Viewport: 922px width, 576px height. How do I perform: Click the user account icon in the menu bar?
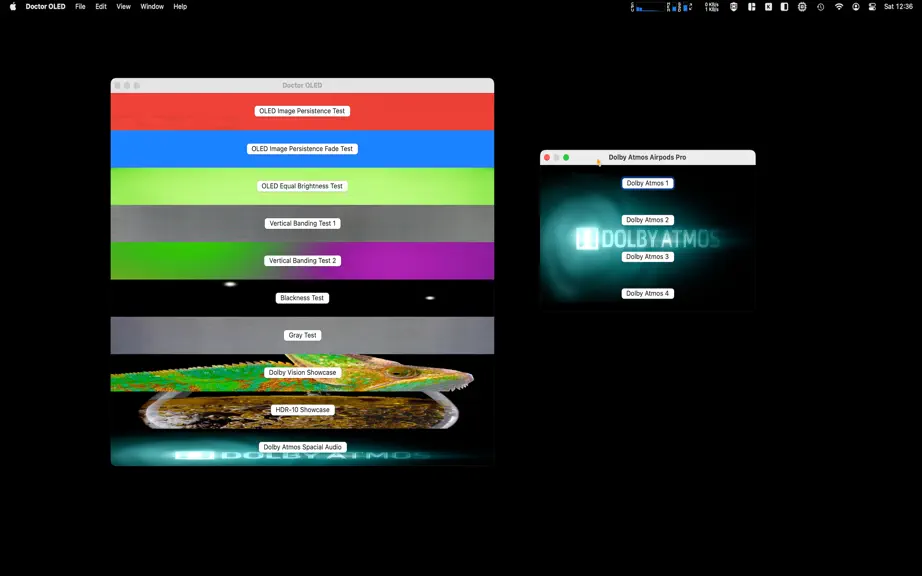coord(856,7)
